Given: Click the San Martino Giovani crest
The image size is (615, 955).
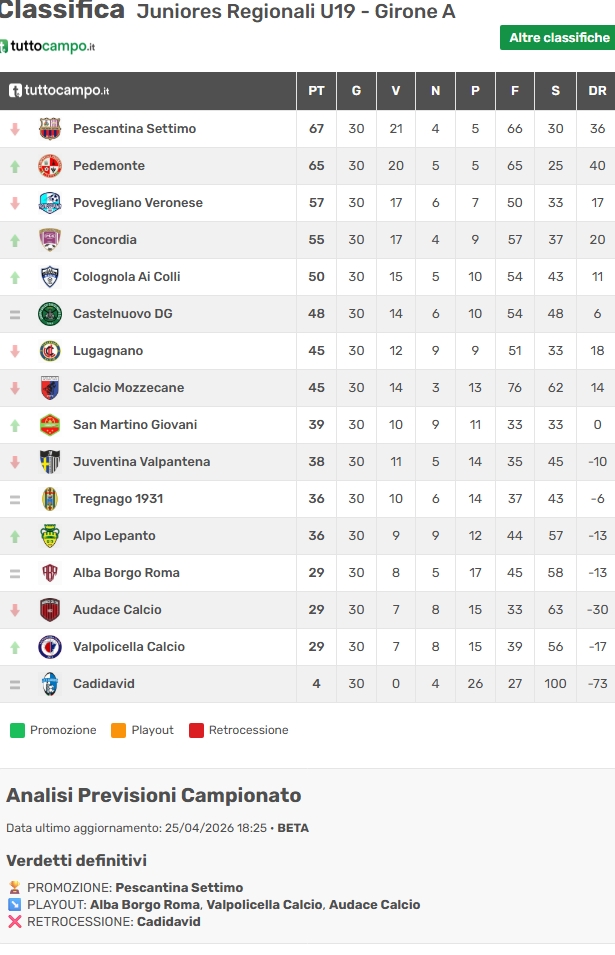Looking at the screenshot, I should coord(50,425).
